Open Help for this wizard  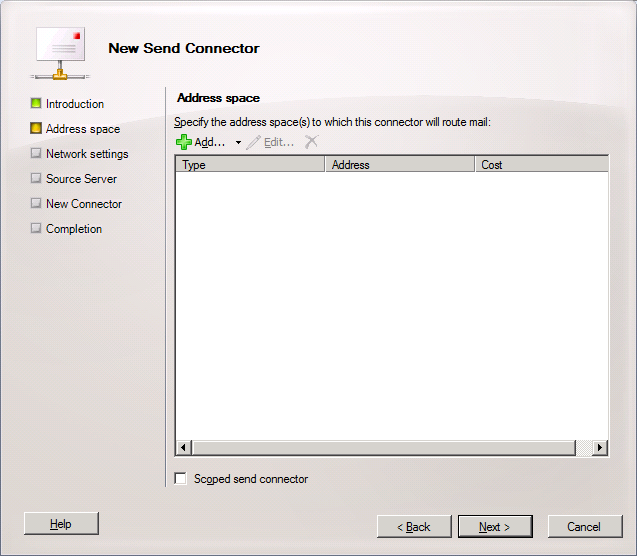point(61,524)
